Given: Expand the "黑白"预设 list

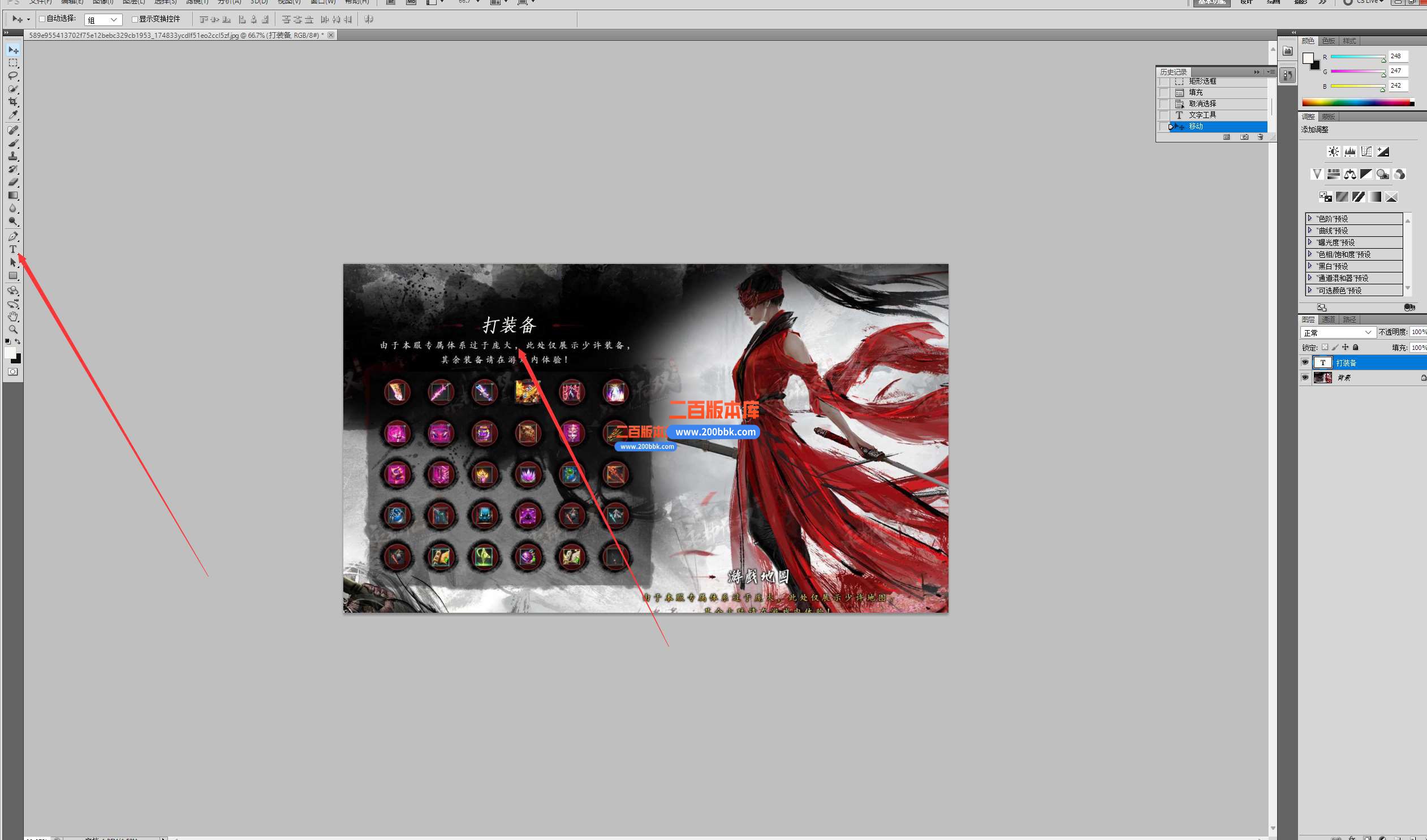Looking at the screenshot, I should point(1309,266).
